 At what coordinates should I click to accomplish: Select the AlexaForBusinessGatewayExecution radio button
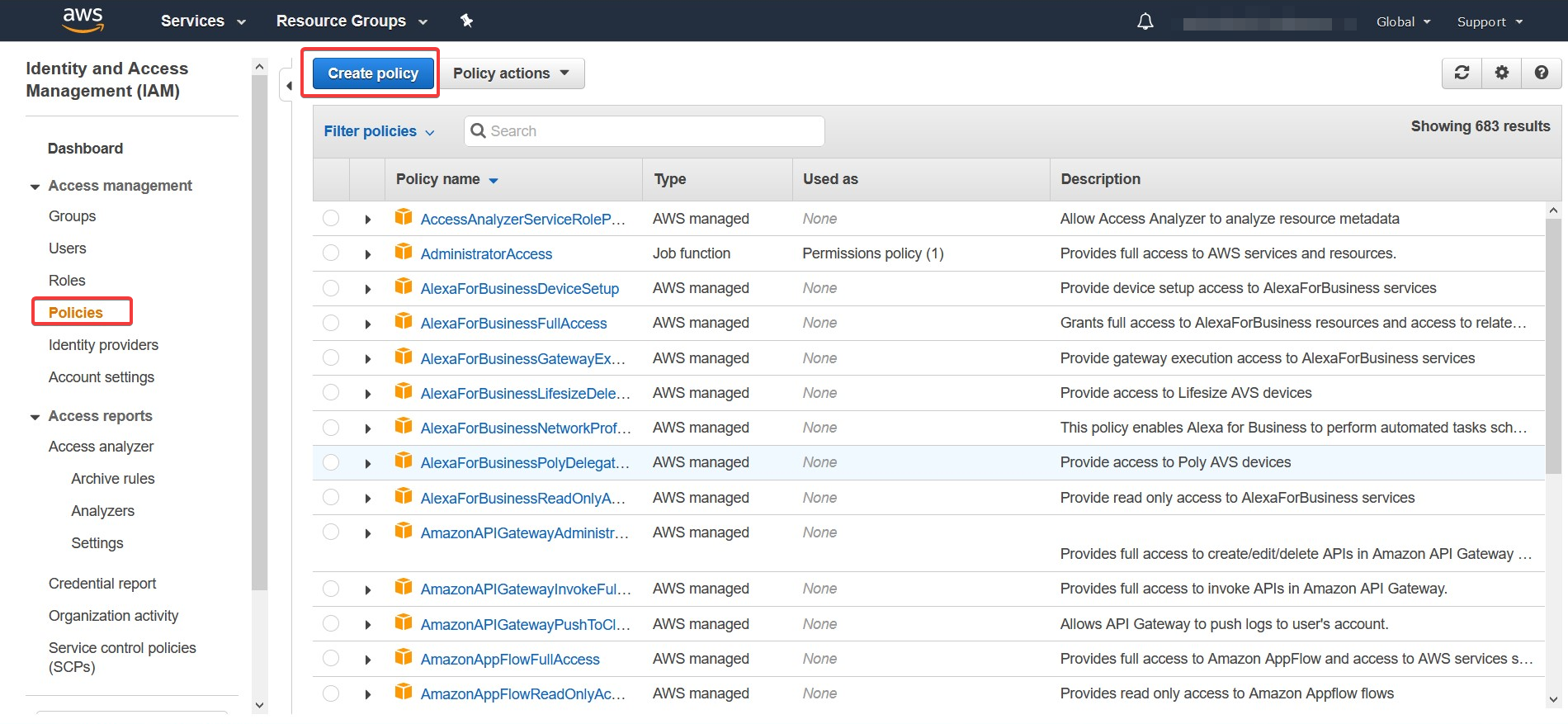click(x=331, y=357)
